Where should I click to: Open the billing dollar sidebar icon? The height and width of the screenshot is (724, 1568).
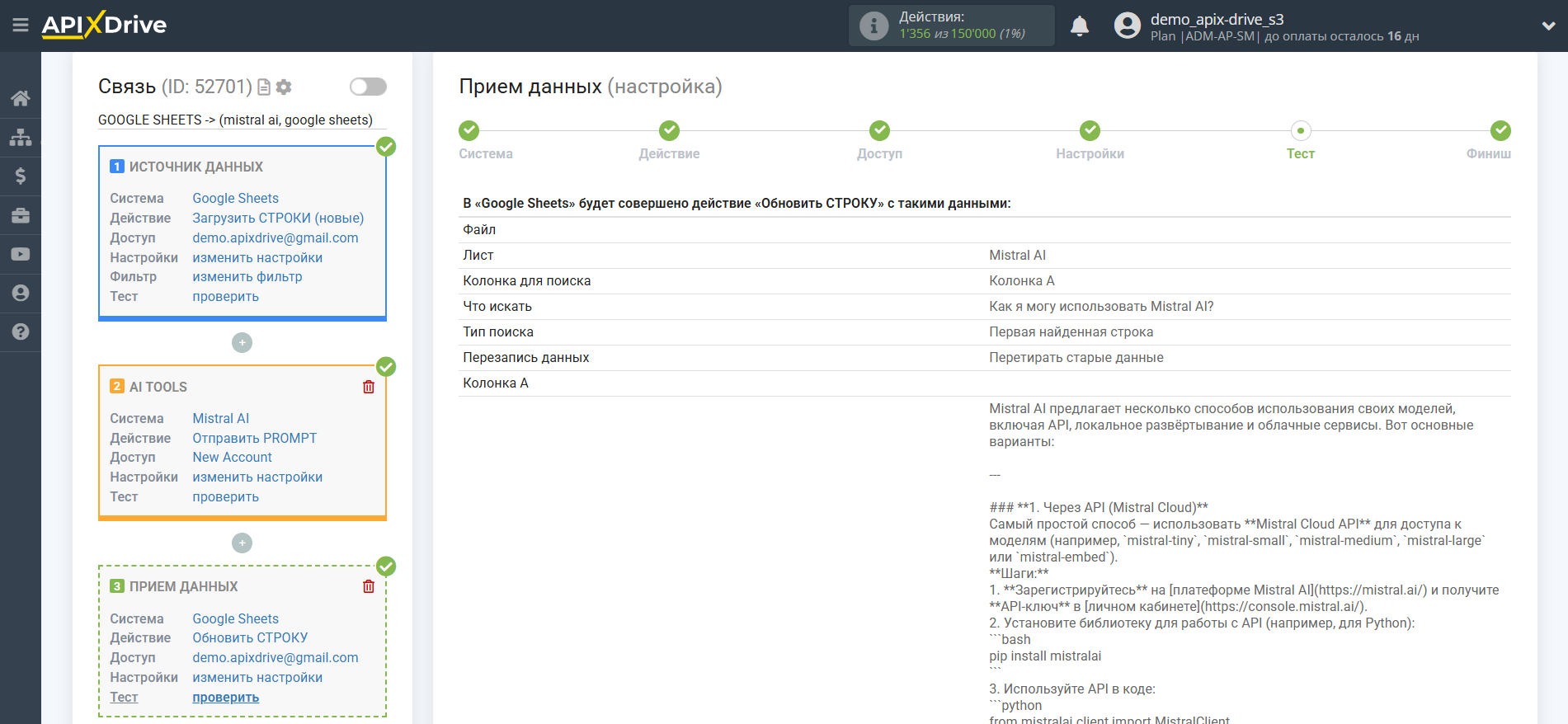point(21,176)
